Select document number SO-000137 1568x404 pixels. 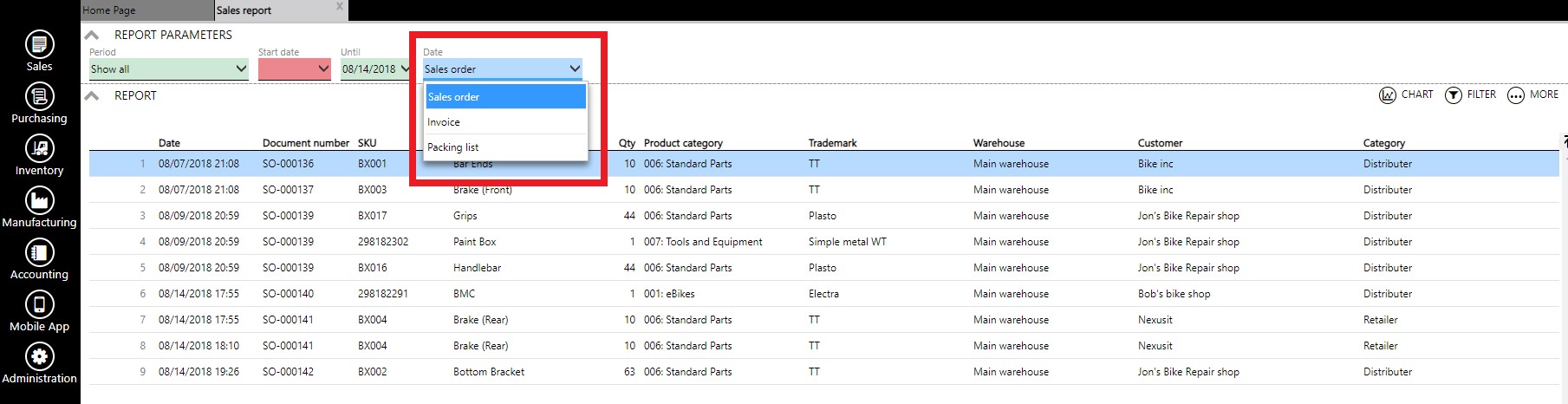288,190
